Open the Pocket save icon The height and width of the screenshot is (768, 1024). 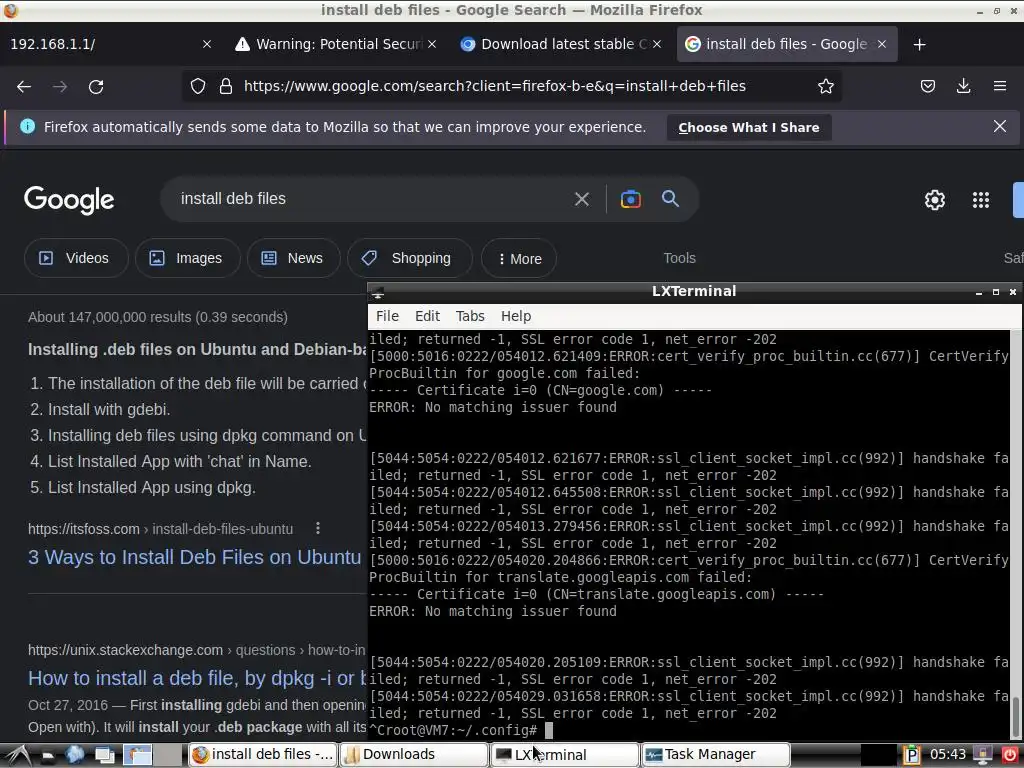(927, 86)
